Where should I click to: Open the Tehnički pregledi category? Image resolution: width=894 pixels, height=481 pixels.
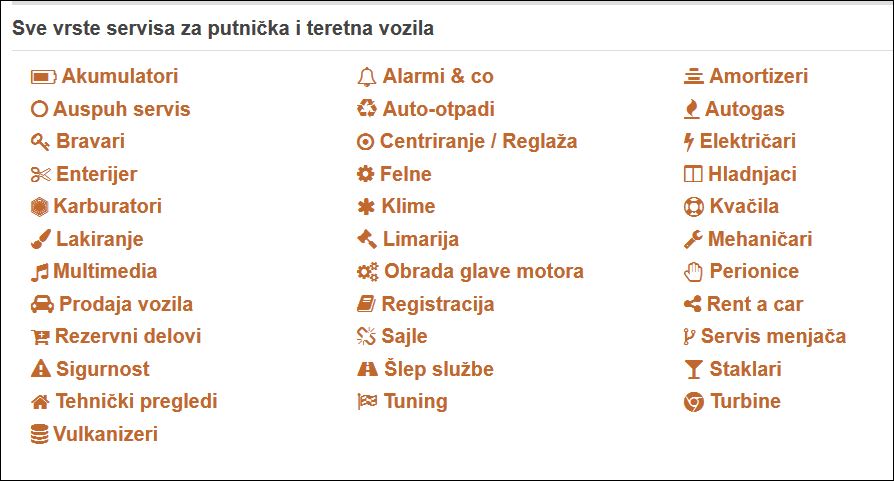tap(136, 401)
